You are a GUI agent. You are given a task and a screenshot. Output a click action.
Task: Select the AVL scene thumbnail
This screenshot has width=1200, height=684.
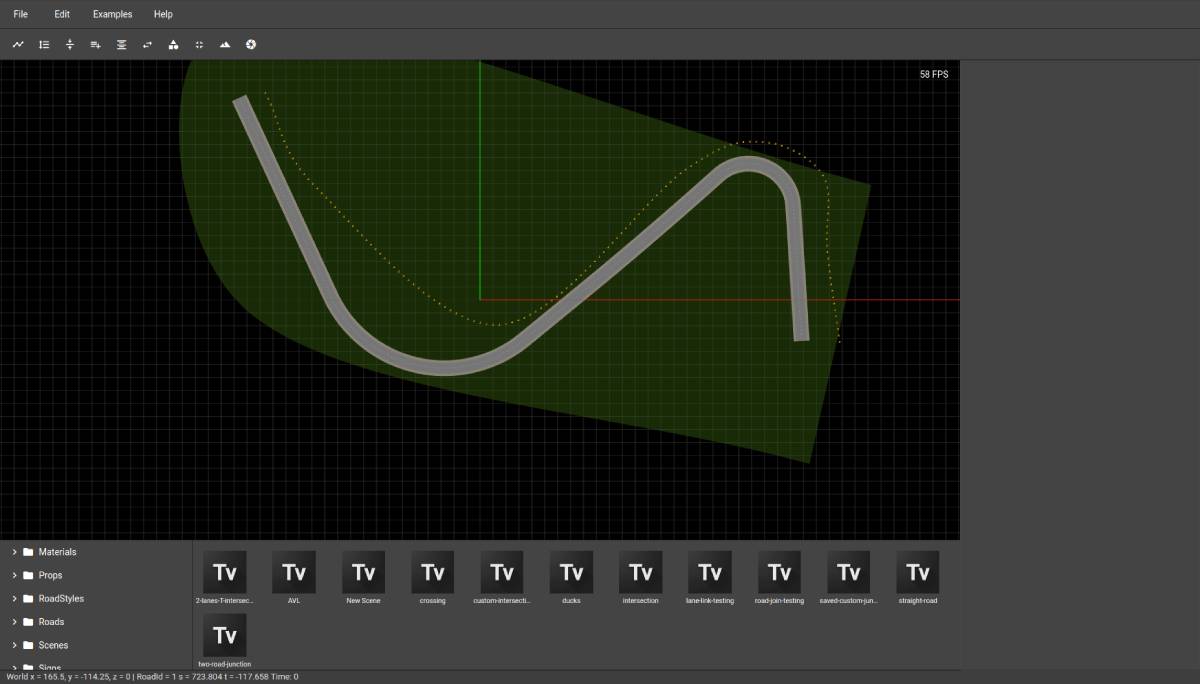(294, 572)
